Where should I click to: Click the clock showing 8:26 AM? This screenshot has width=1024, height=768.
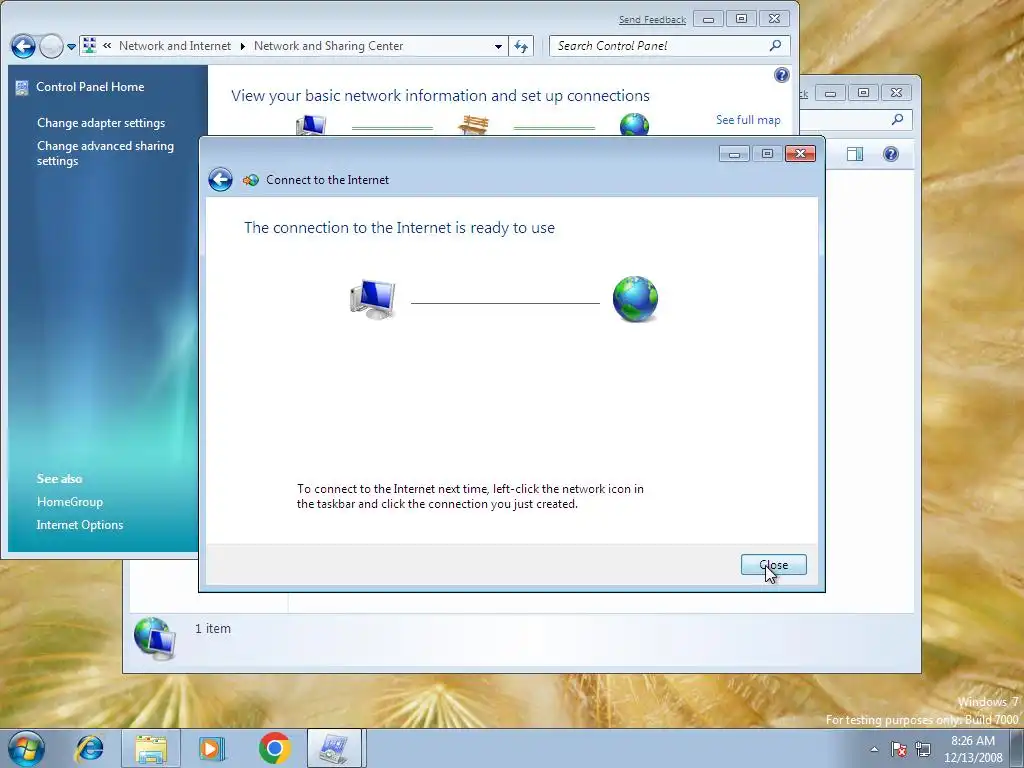coord(973,748)
